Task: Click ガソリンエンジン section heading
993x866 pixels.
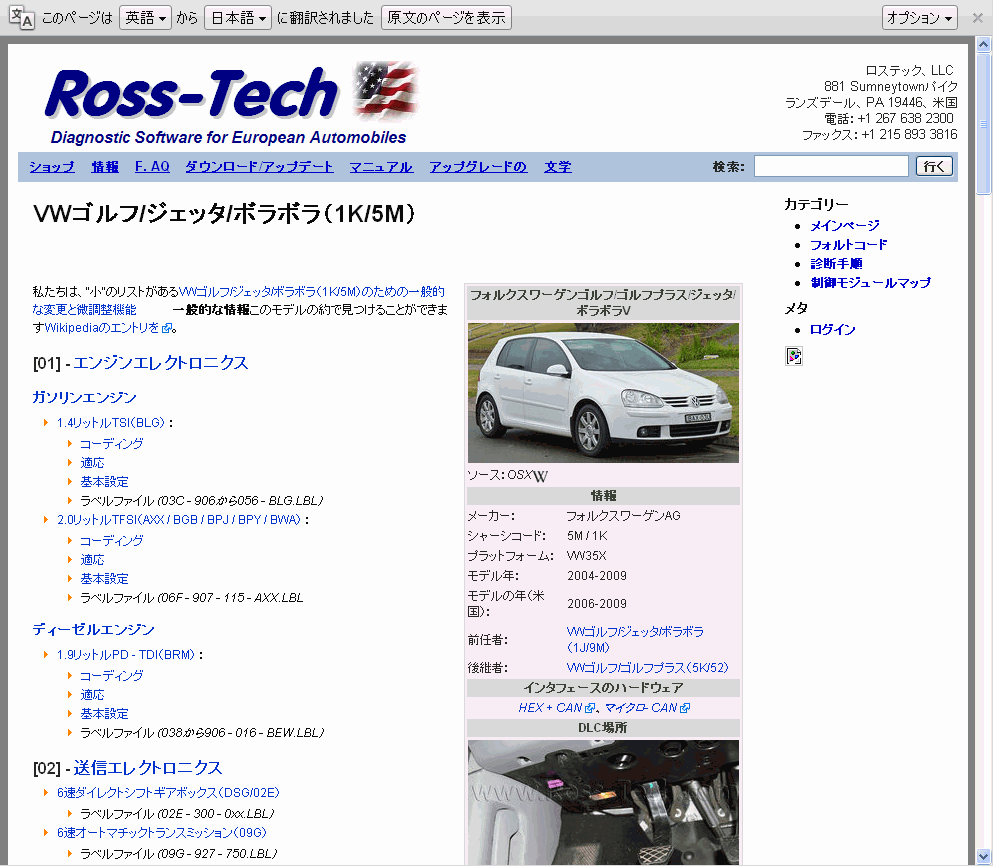Action: click(84, 397)
